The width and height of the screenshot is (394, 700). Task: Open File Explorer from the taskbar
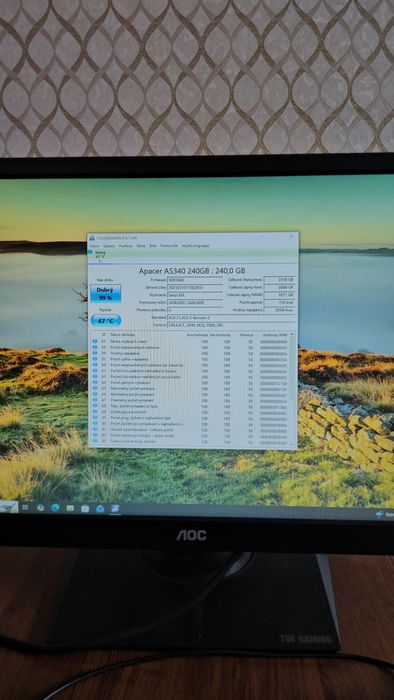pos(70,508)
